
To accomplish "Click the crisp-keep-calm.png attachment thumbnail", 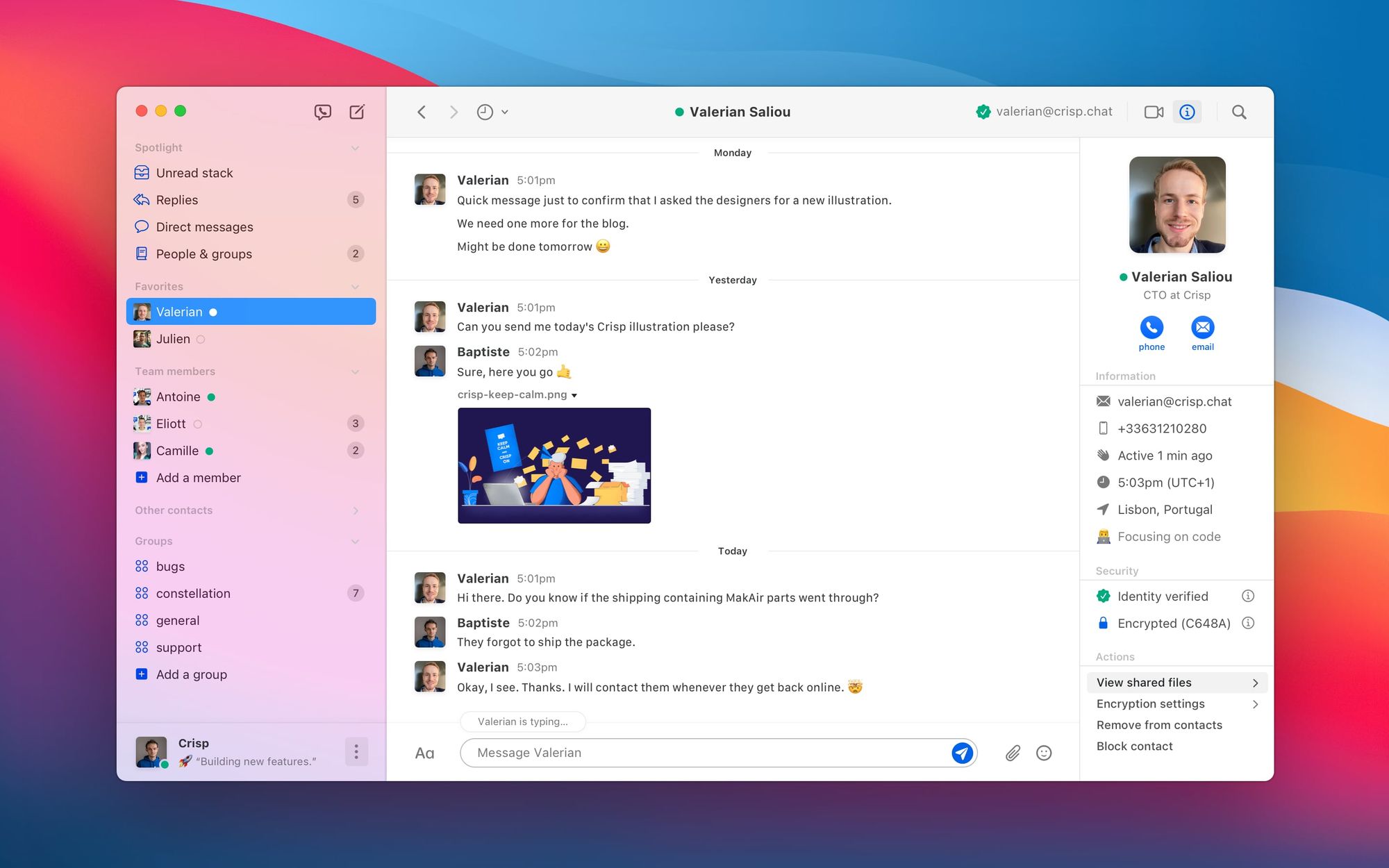I will (x=554, y=465).
